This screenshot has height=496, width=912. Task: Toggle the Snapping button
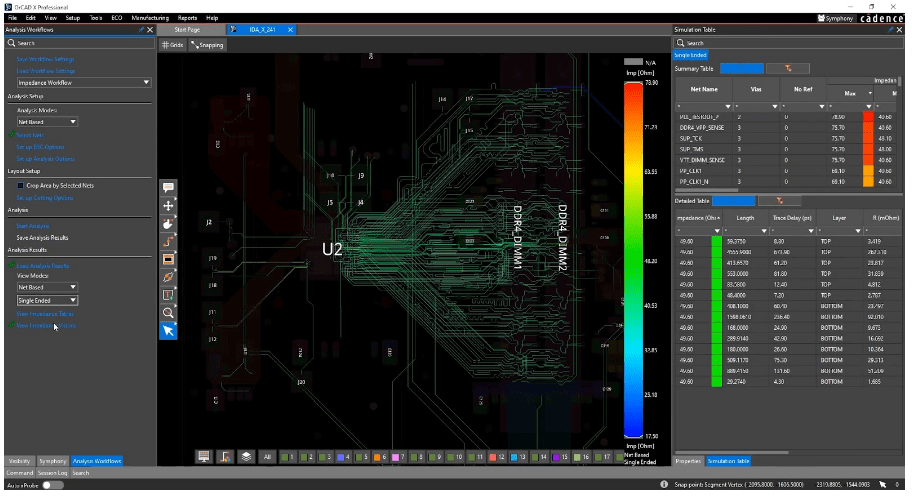(208, 45)
